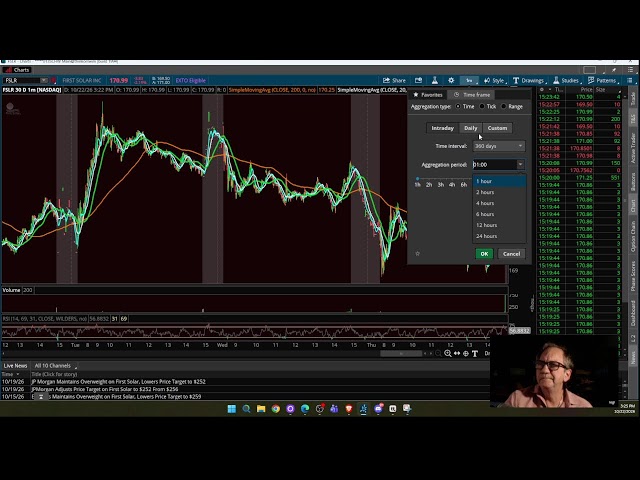Select 24 hours from the list
Image resolution: width=640 pixels, height=480 pixels.
coord(499,236)
